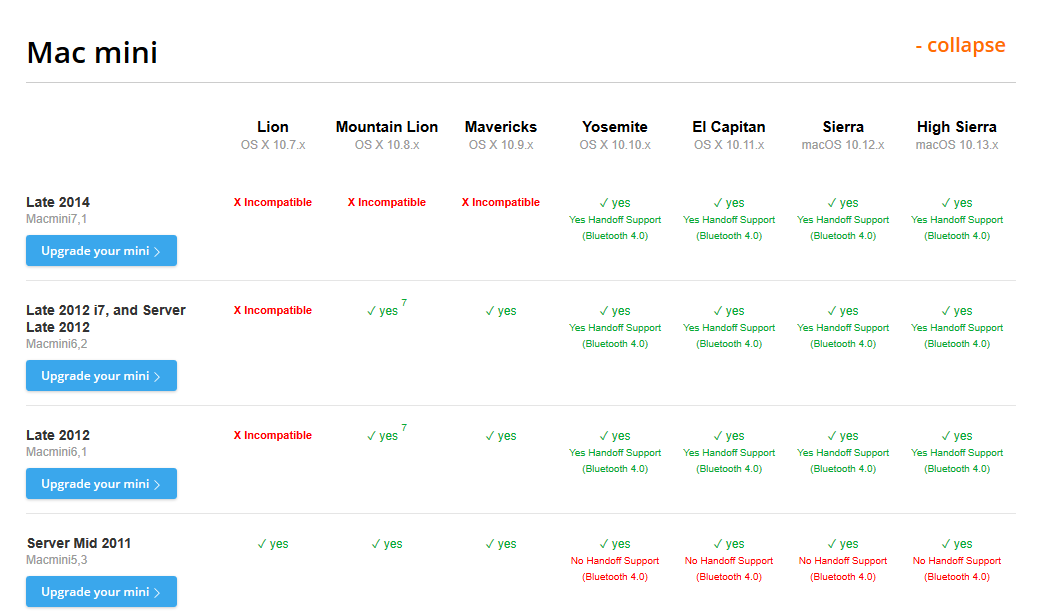The width and height of the screenshot is (1045, 614).
Task: Collapse the Mac mini section
Action: 959,46
